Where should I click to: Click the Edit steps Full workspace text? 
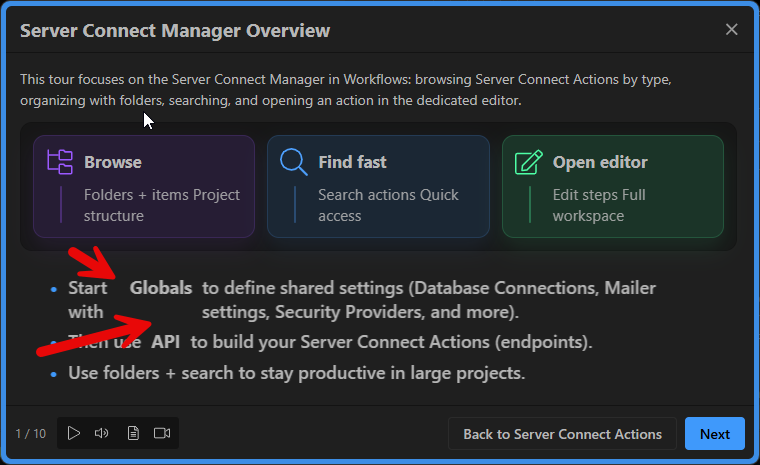coord(599,205)
